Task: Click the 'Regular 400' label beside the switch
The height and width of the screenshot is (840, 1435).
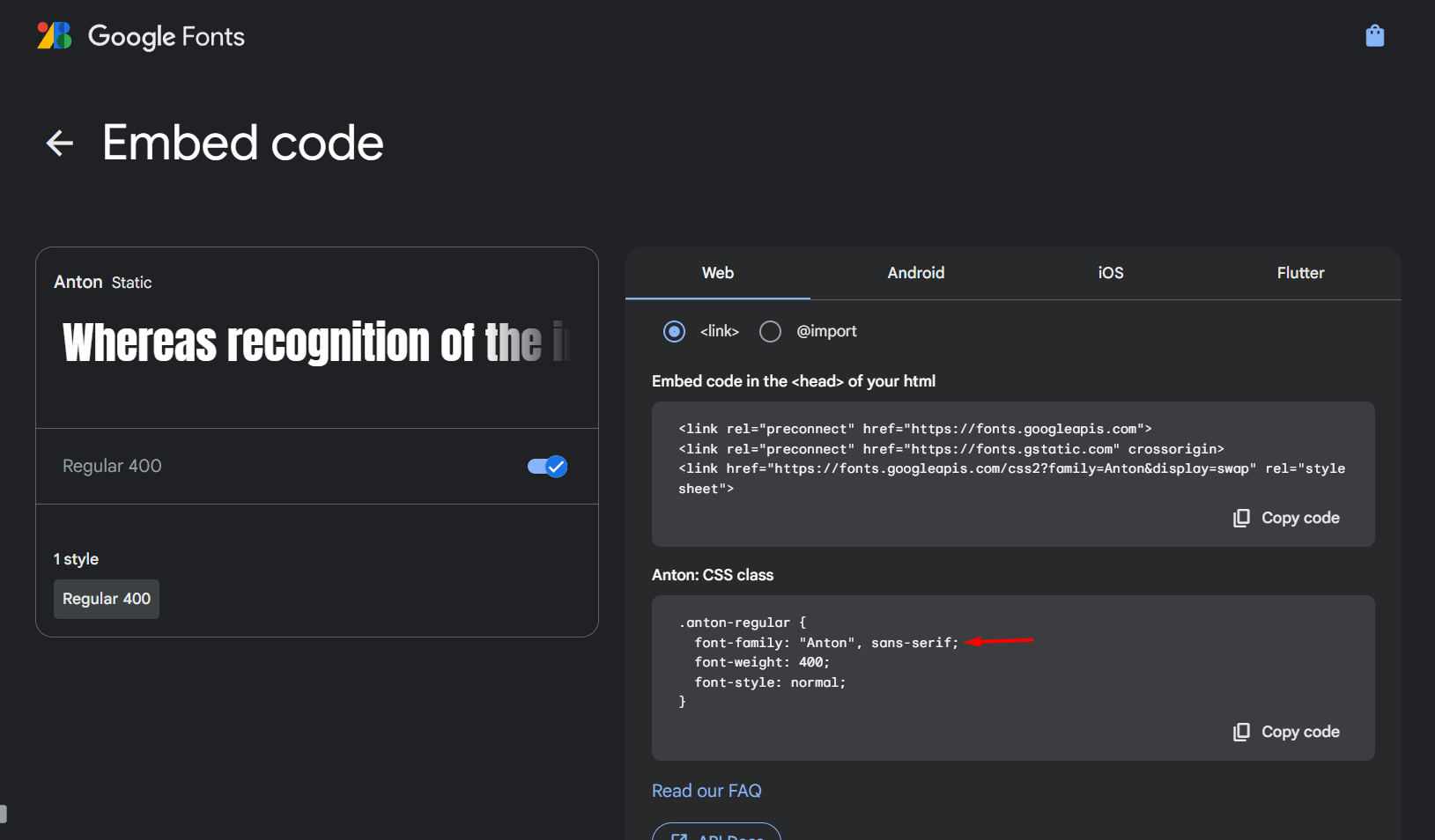Action: (x=112, y=466)
